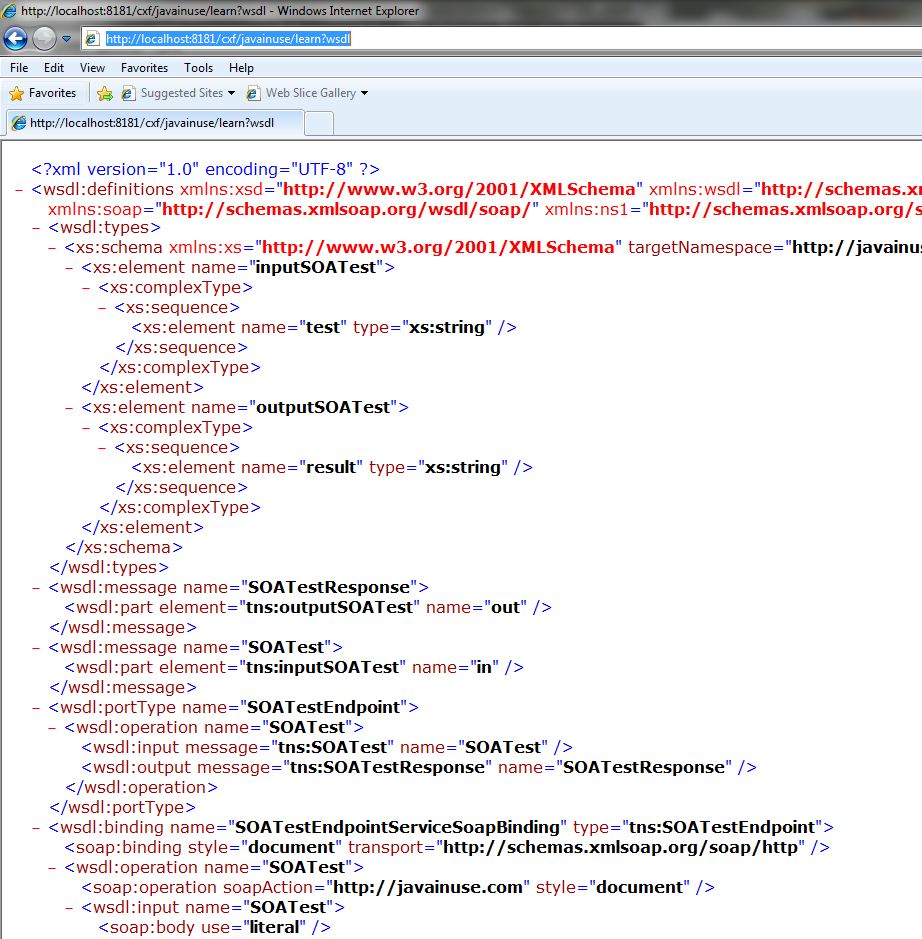Click the Web Slice Gallery icon
922x939 pixels.
tap(253, 93)
